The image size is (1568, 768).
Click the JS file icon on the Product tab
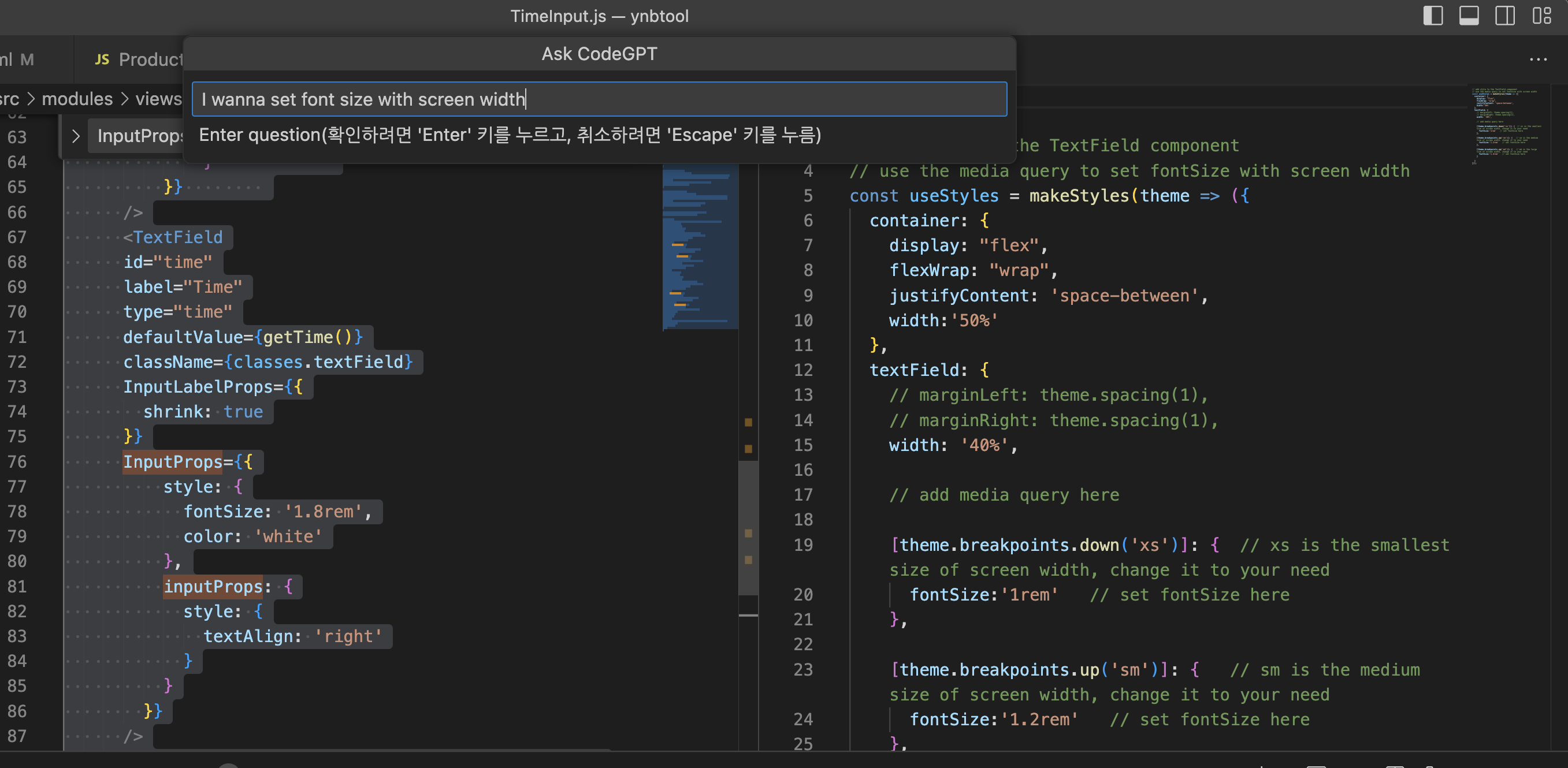(x=102, y=59)
